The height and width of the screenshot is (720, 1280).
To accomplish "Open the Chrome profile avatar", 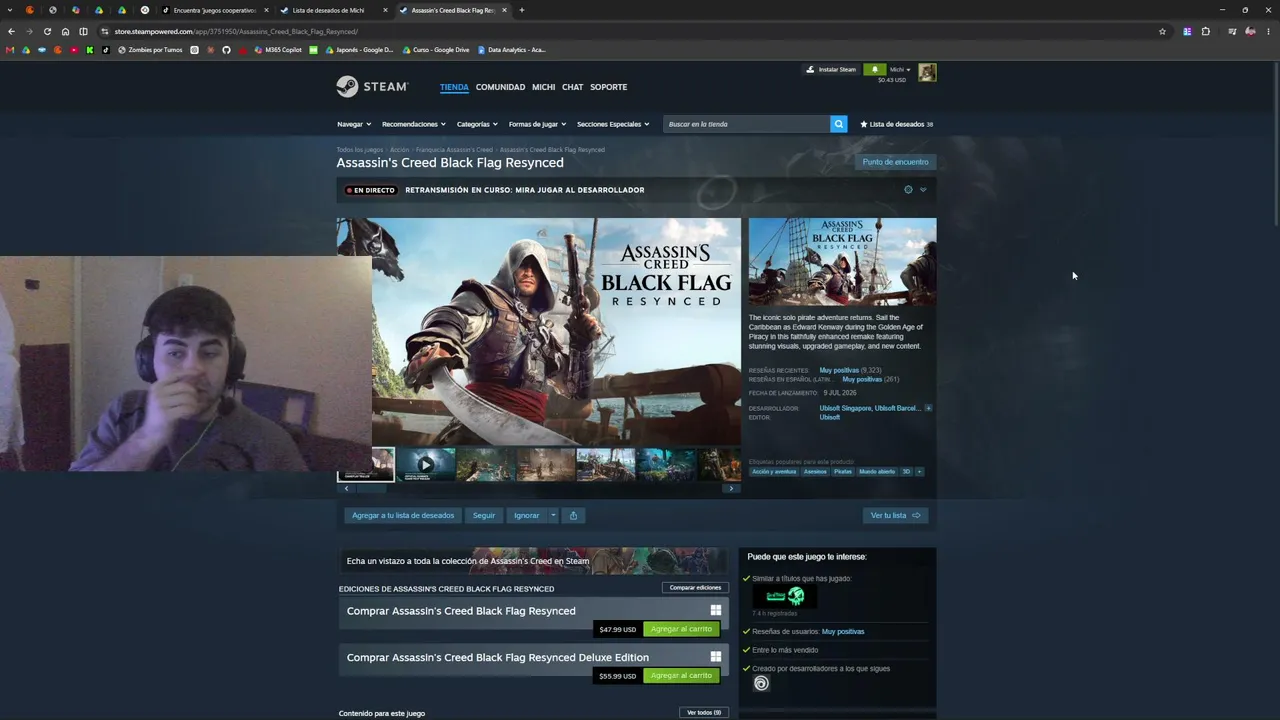I will pyautogui.click(x=1250, y=32).
